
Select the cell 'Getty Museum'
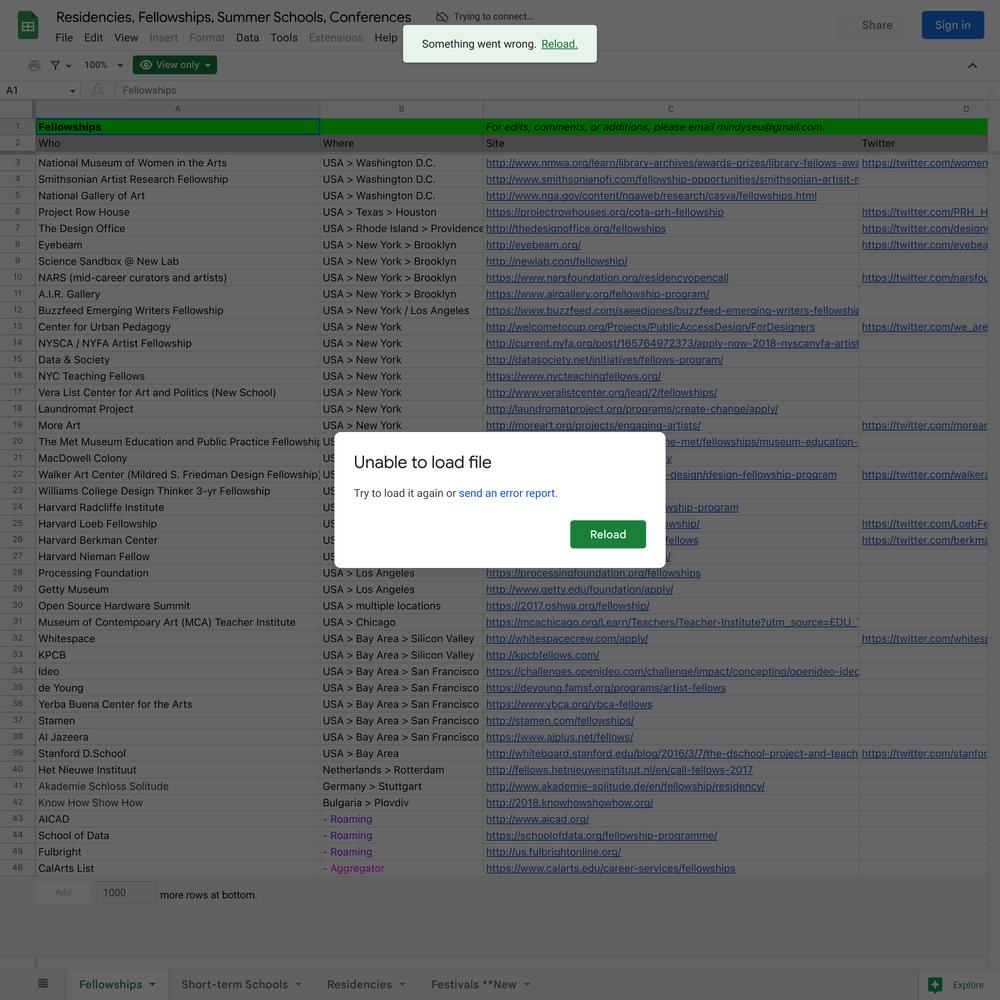click(177, 589)
